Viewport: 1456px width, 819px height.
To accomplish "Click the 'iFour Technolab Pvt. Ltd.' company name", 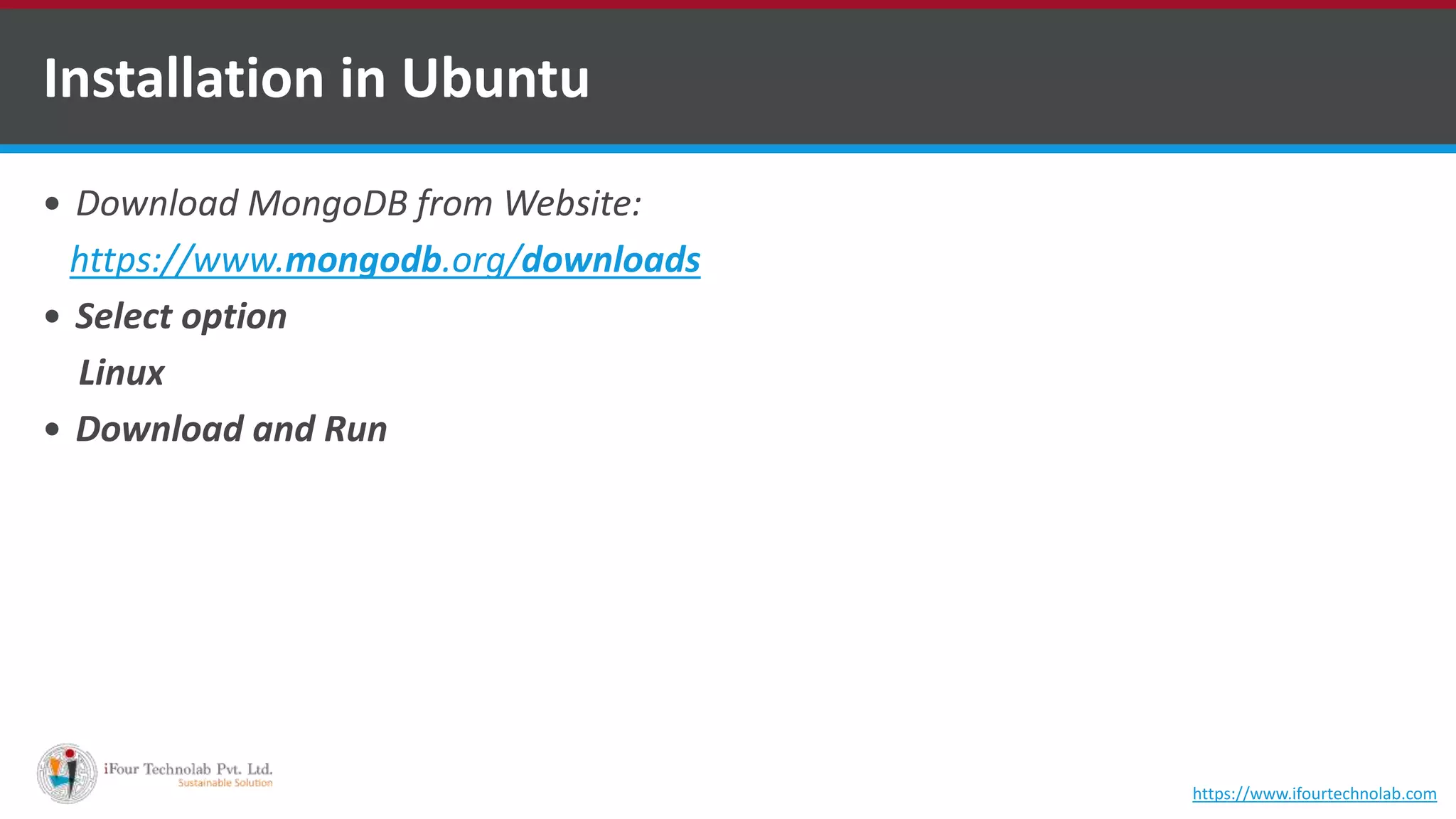I will click(x=188, y=769).
